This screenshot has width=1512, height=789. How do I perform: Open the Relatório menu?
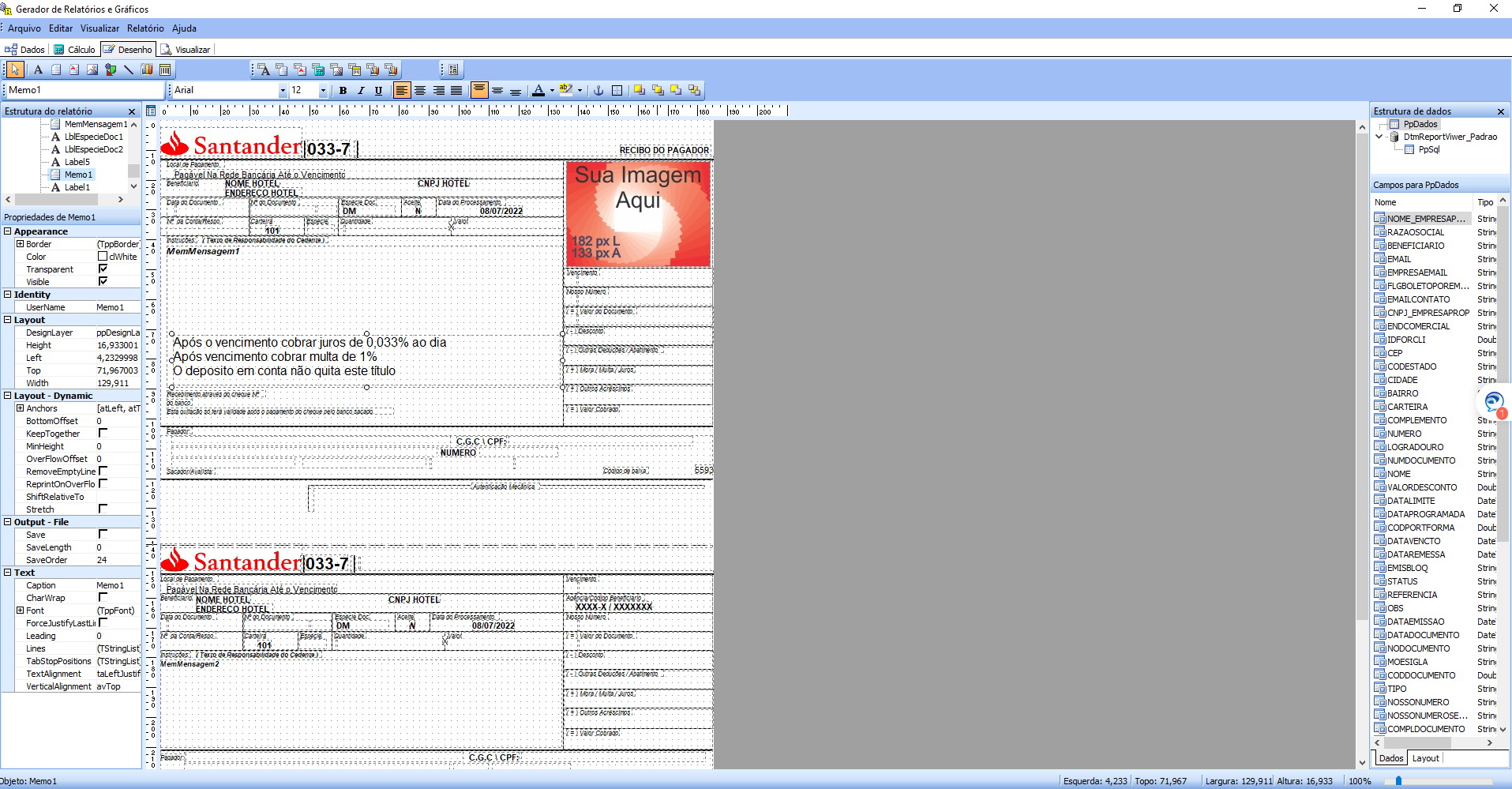click(145, 28)
